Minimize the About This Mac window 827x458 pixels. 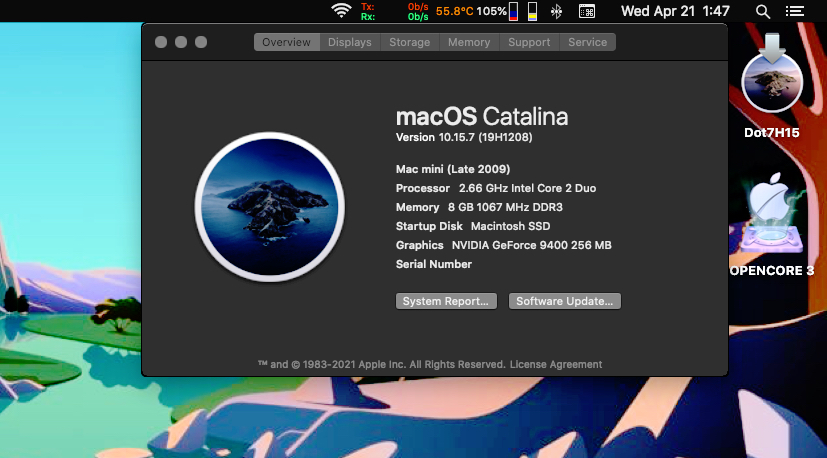(181, 42)
